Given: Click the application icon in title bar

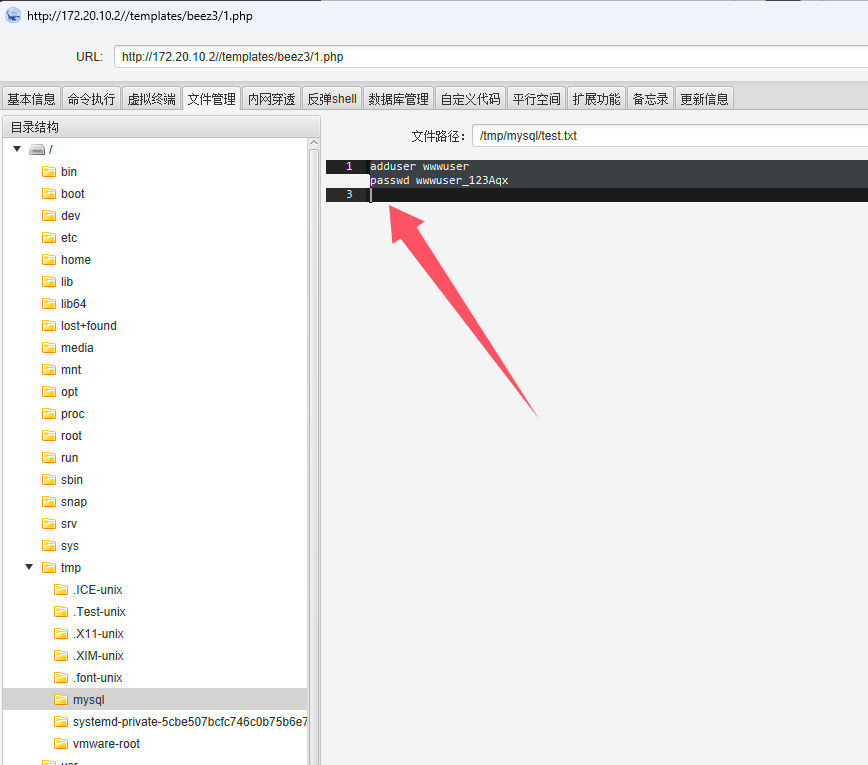Looking at the screenshot, I should (x=13, y=15).
